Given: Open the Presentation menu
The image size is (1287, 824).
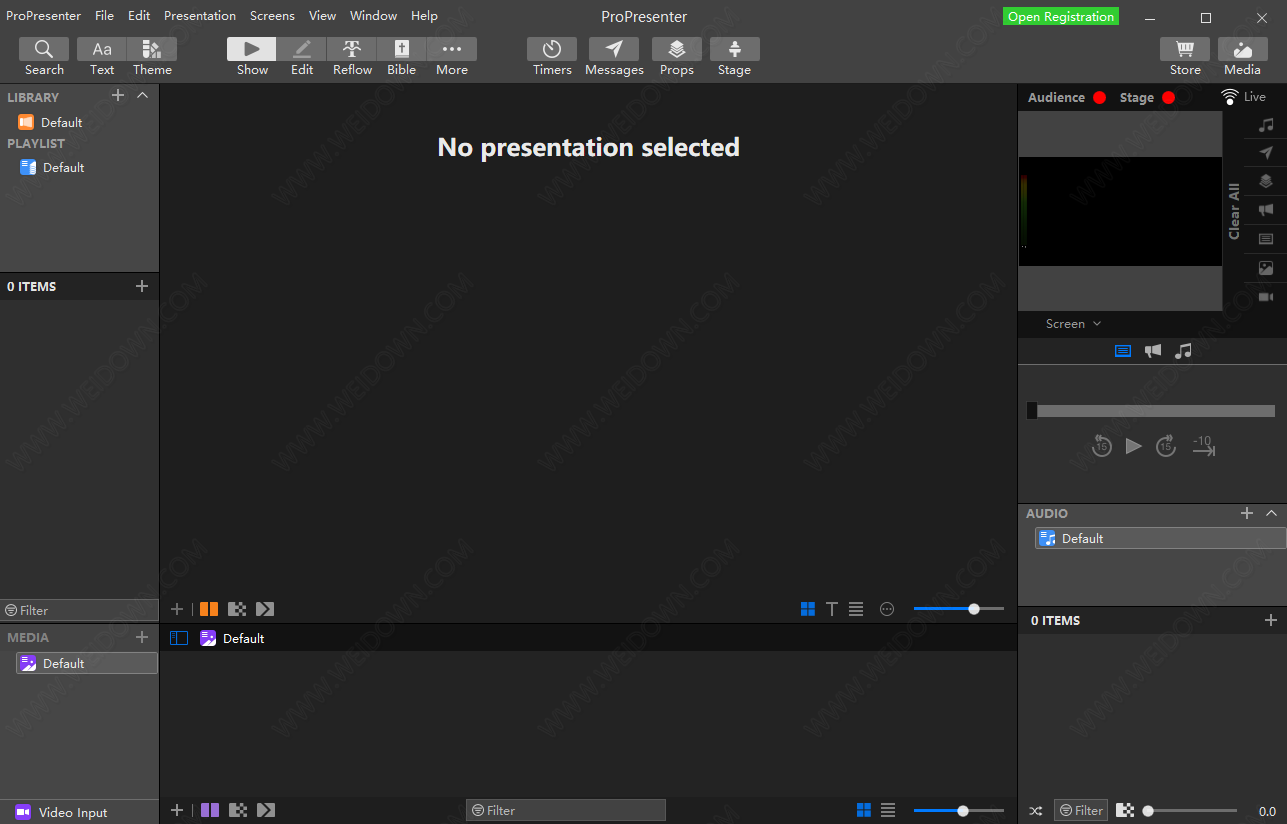Looking at the screenshot, I should click(200, 16).
